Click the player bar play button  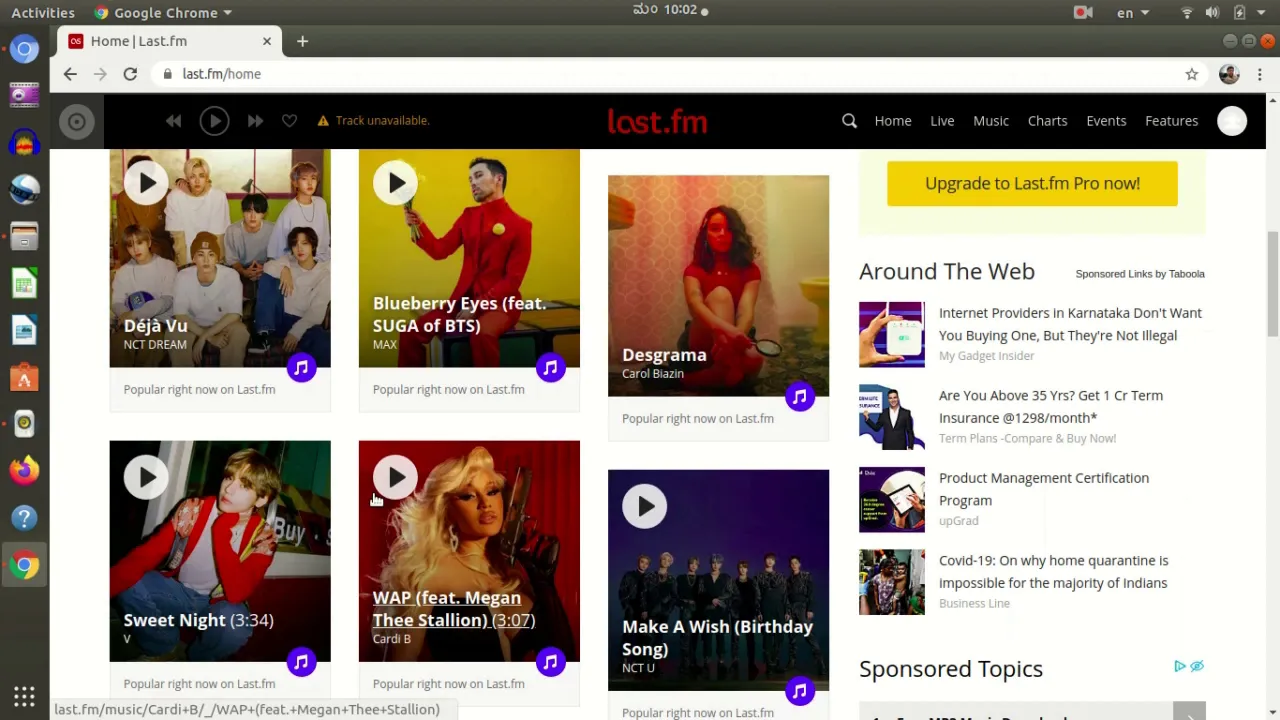click(x=214, y=121)
